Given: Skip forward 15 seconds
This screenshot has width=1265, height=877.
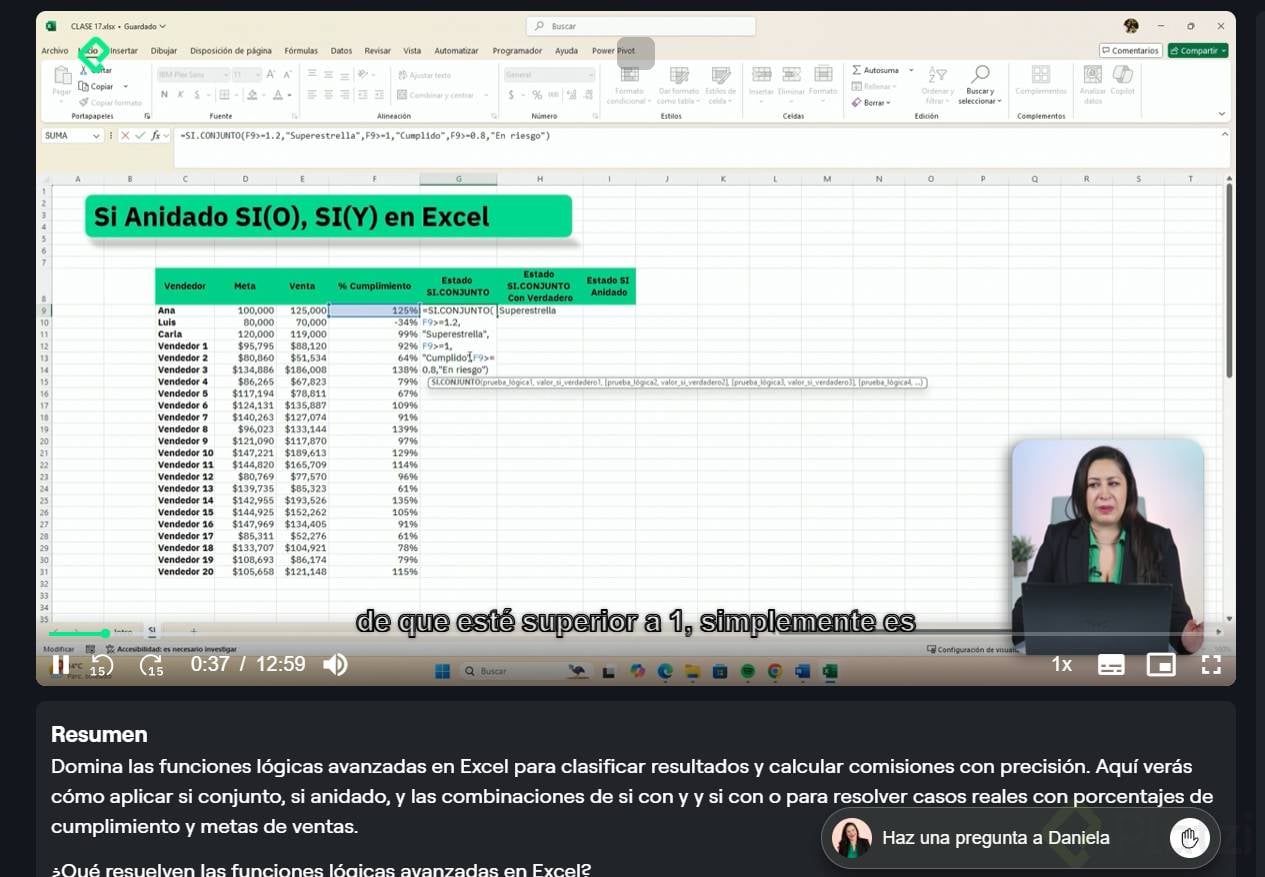Looking at the screenshot, I should (151, 665).
